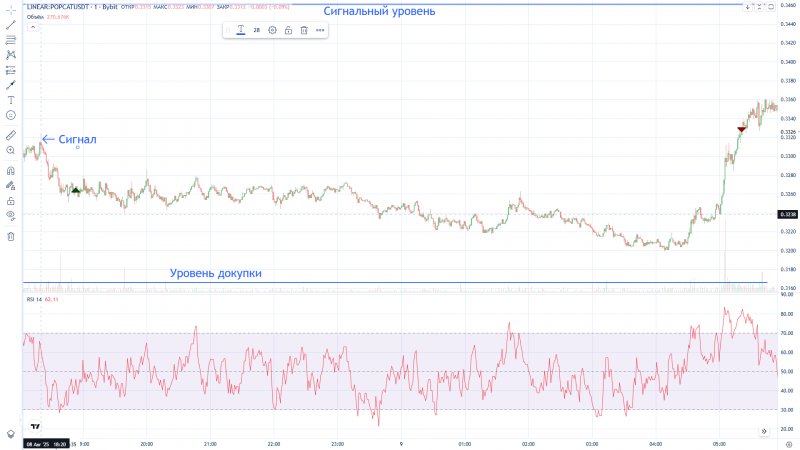
Task: Select the Text tool in left sidebar
Action: coord(11,100)
